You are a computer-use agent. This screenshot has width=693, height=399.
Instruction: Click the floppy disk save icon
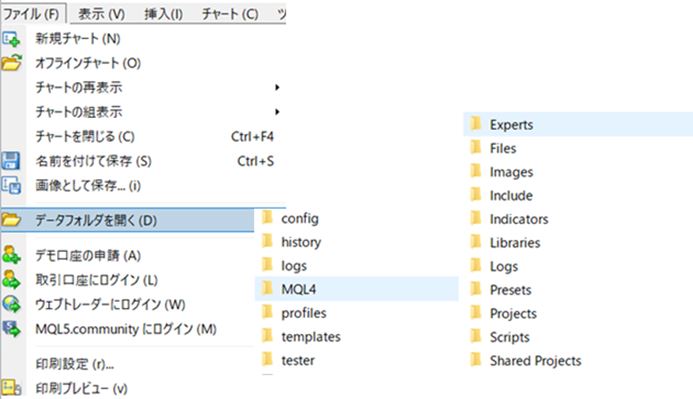pyautogui.click(x=11, y=161)
